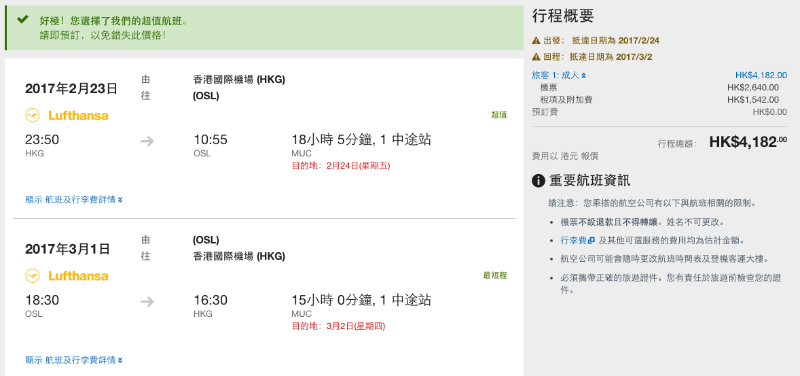The width and height of the screenshot is (800, 376).
Task: Click the red 目的地: 2月24日 arrival notice
Action: coord(341,166)
